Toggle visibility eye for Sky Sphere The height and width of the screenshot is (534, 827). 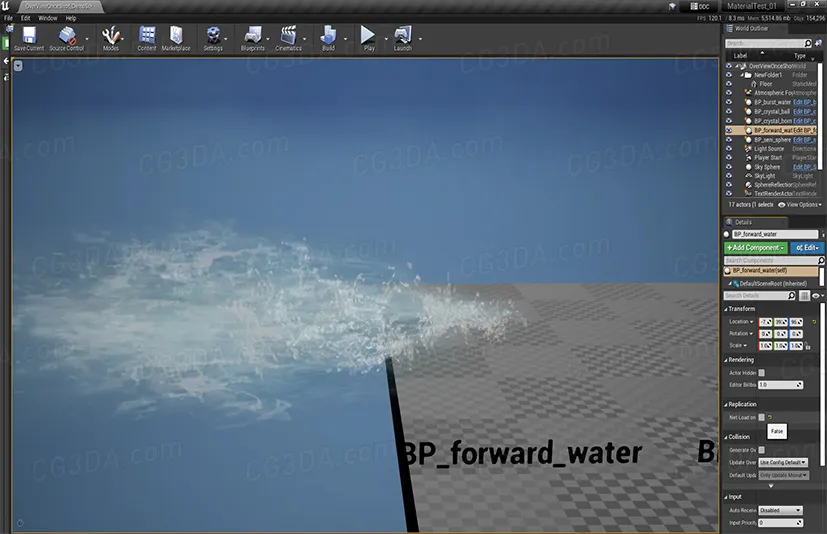click(x=728, y=167)
